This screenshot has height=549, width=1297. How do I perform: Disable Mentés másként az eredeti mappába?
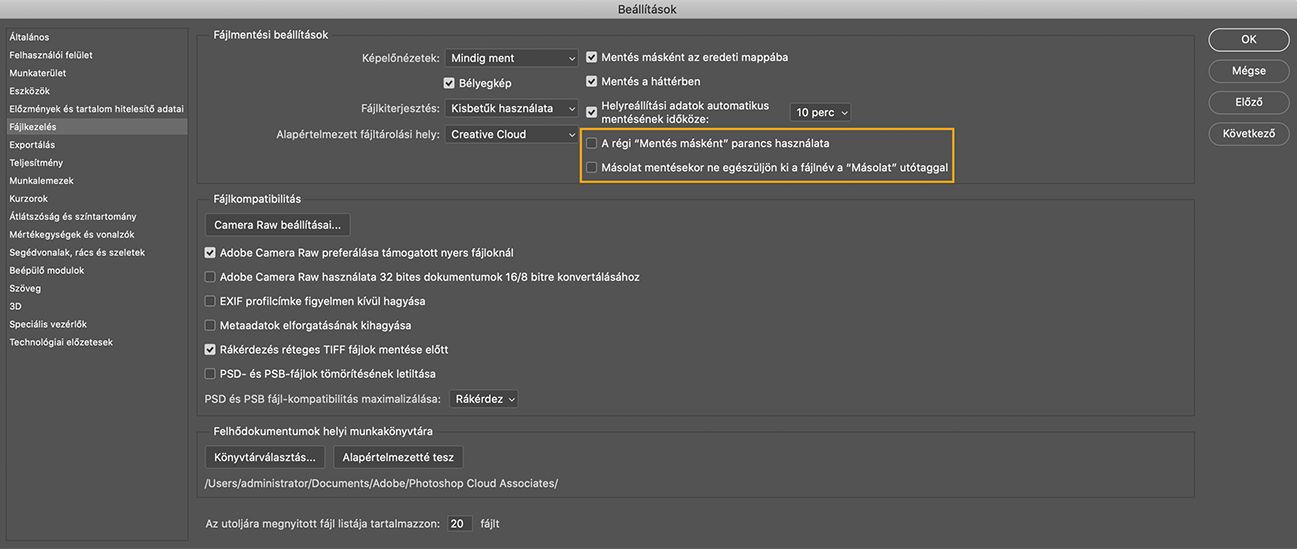592,58
